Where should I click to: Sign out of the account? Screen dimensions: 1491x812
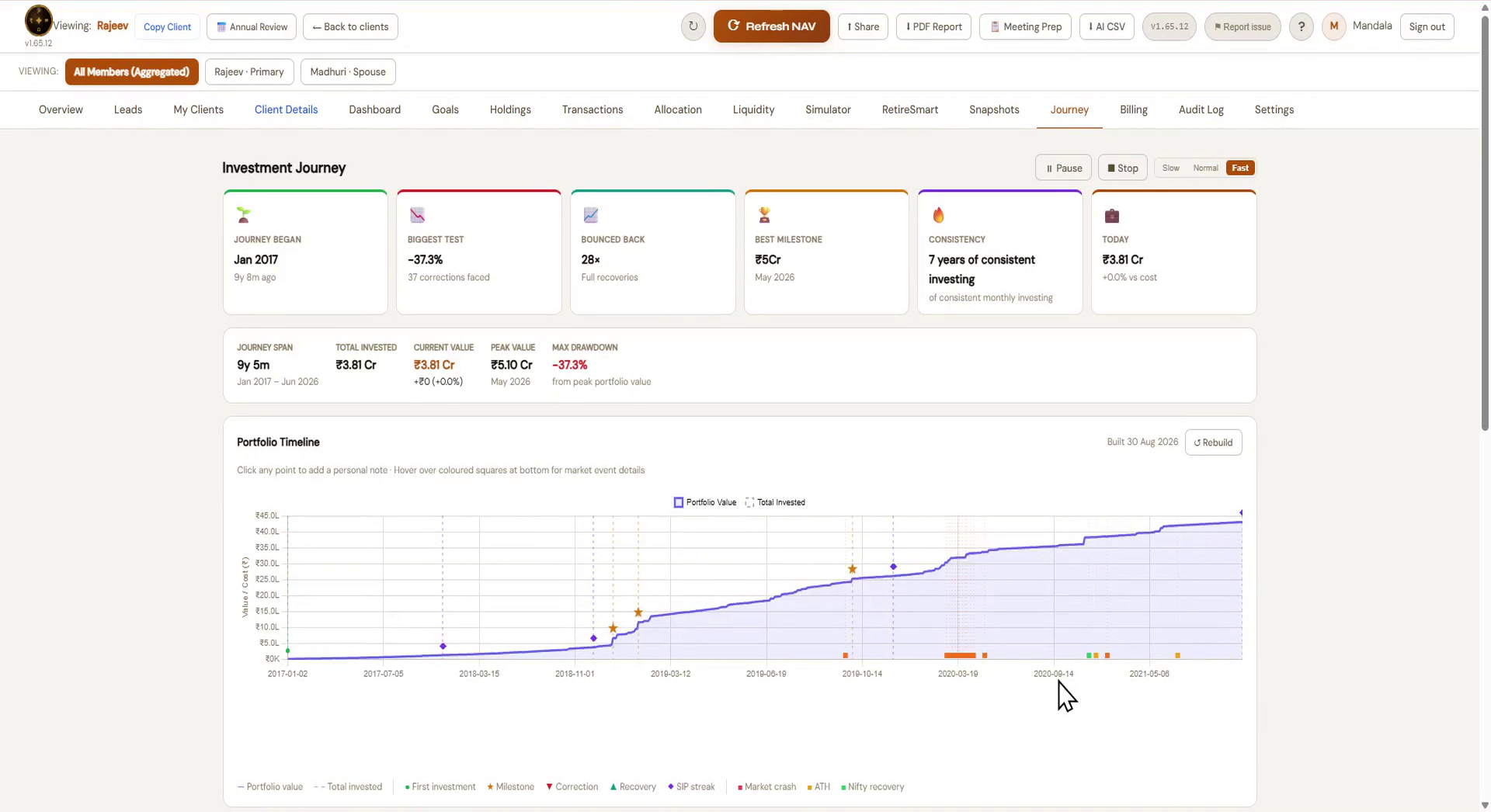[1427, 26]
